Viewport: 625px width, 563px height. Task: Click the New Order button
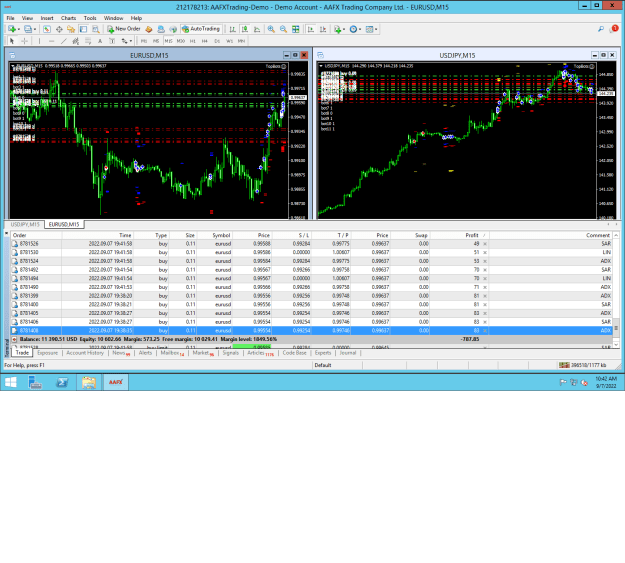pyautogui.click(x=124, y=29)
